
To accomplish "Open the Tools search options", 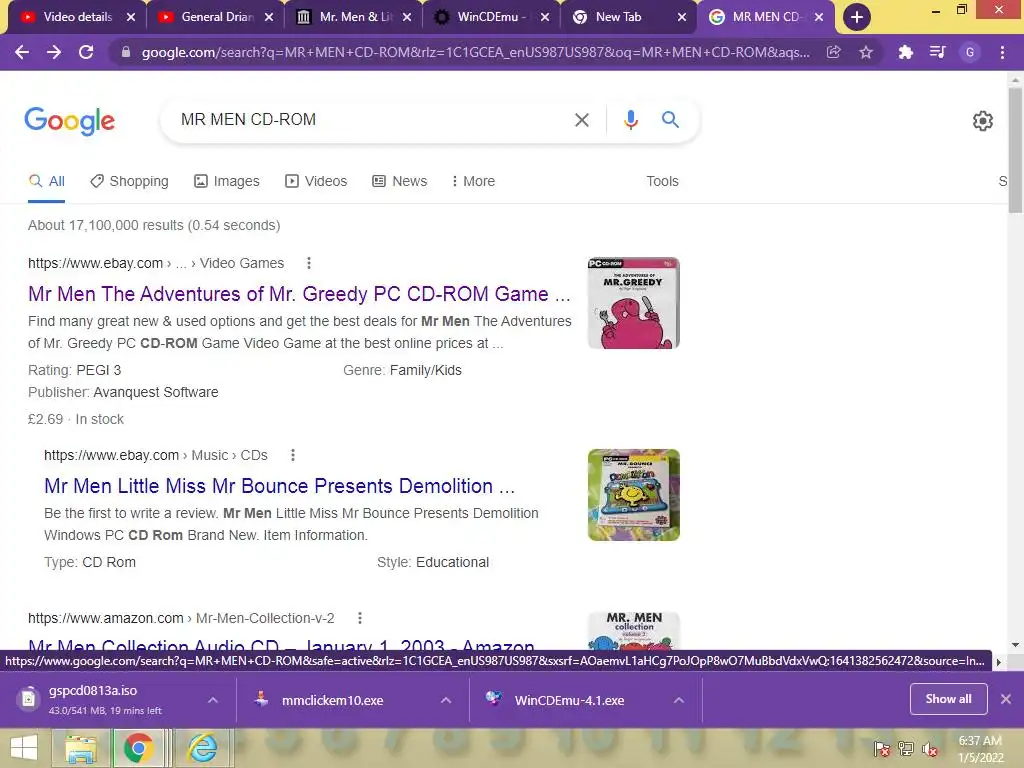I will coord(662,182).
